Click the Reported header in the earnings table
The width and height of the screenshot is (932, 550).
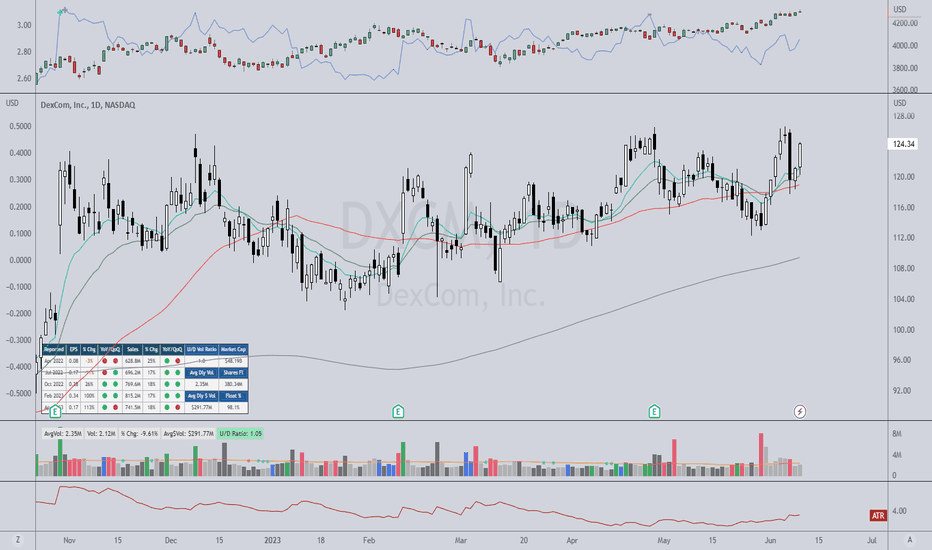pos(53,350)
